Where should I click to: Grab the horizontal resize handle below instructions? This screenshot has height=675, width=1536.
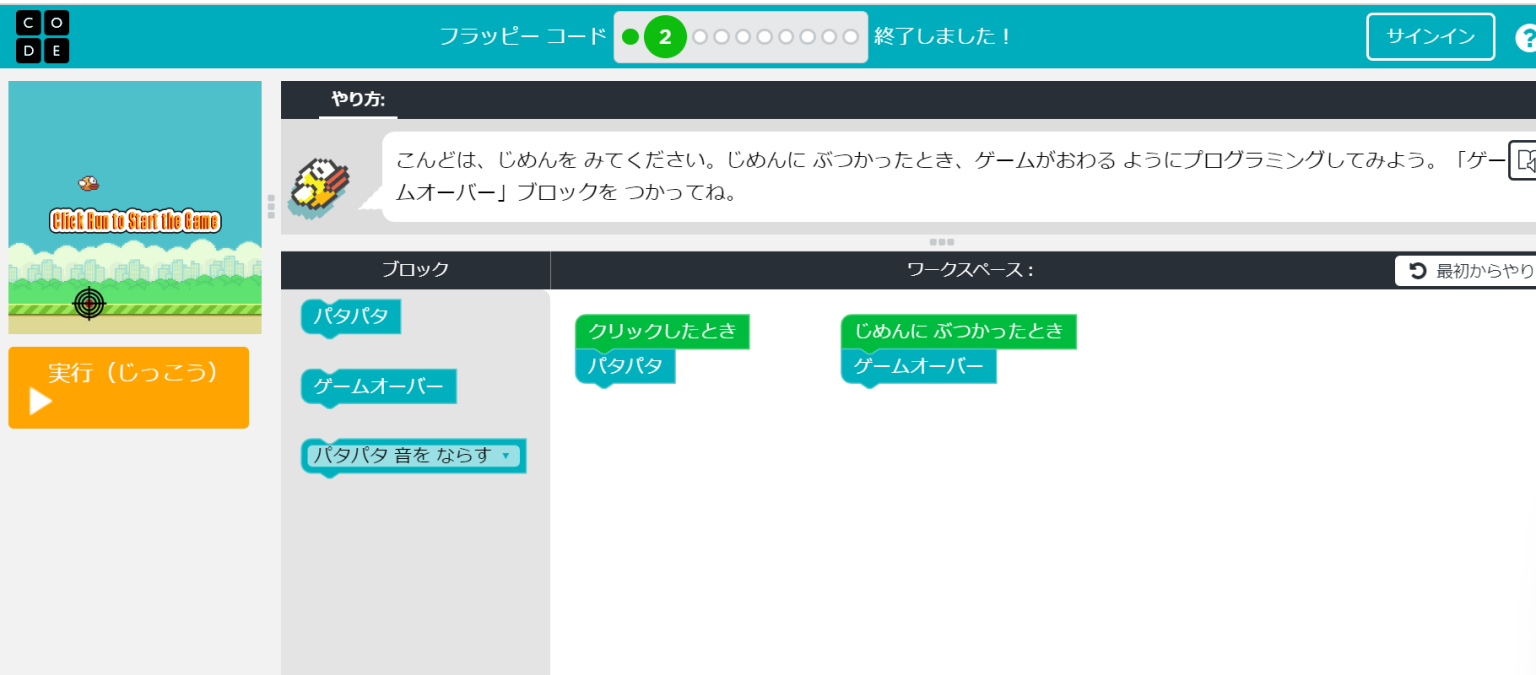point(941,242)
